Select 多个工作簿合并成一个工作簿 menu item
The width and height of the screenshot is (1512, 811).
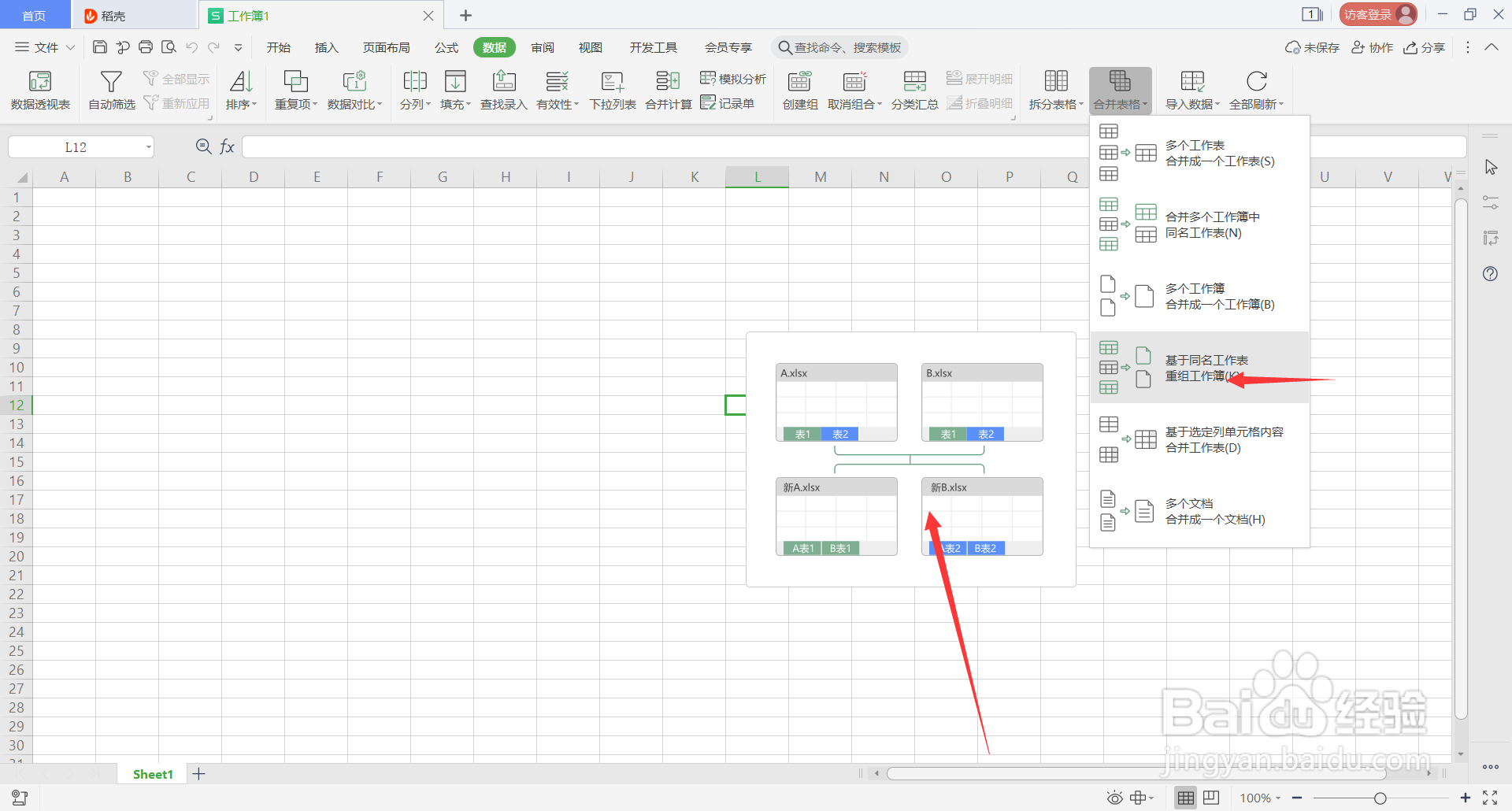(x=1199, y=296)
